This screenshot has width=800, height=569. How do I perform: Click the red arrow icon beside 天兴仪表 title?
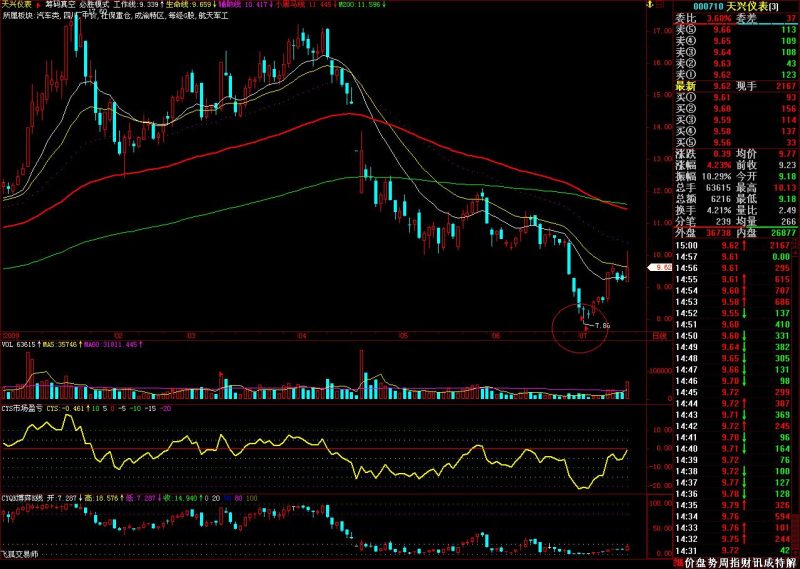click(38, 5)
